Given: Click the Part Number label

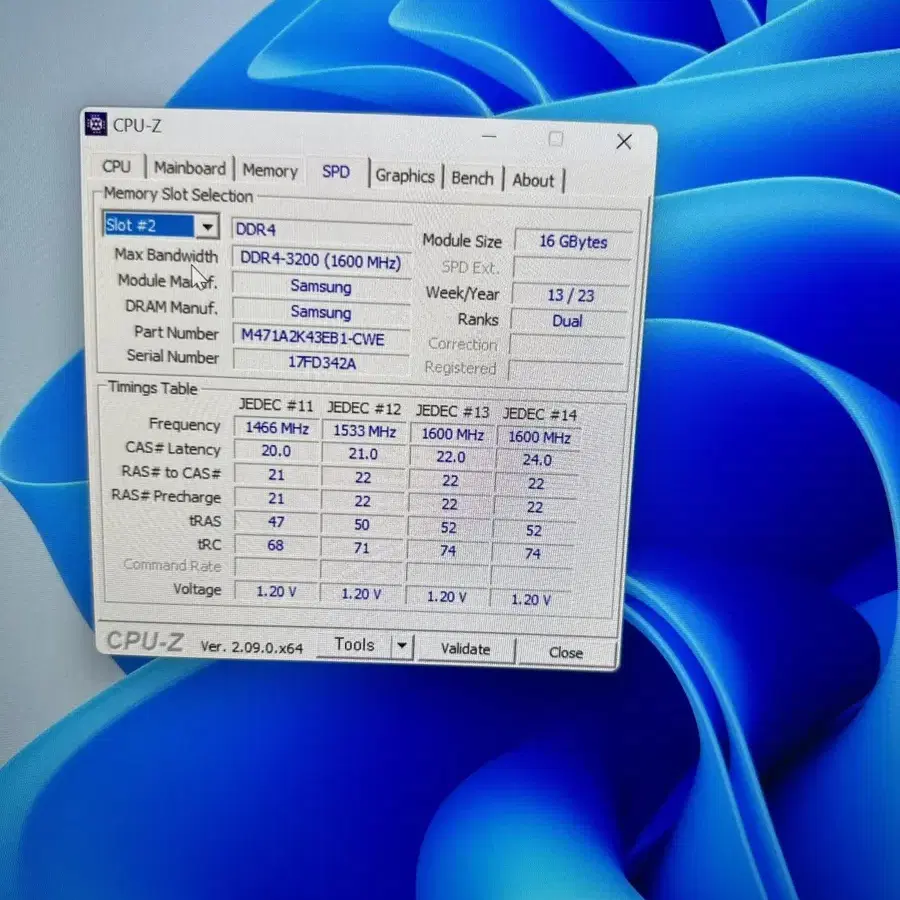Looking at the screenshot, I should pos(176,333).
